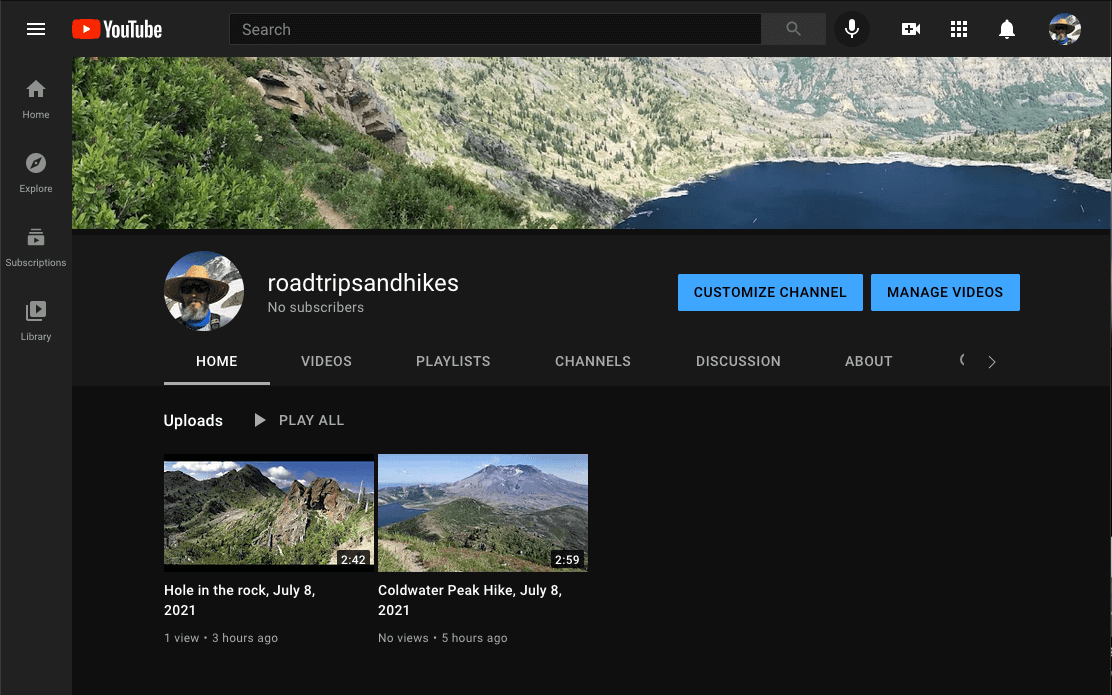Image resolution: width=1112 pixels, height=695 pixels.
Task: Click the channel banner image
Action: [591, 143]
